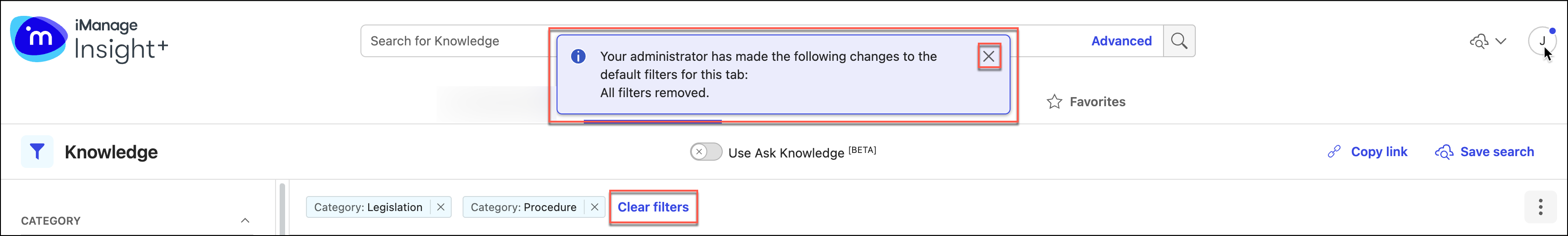1568x236 pixels.
Task: Click Clear filters
Action: (x=653, y=207)
